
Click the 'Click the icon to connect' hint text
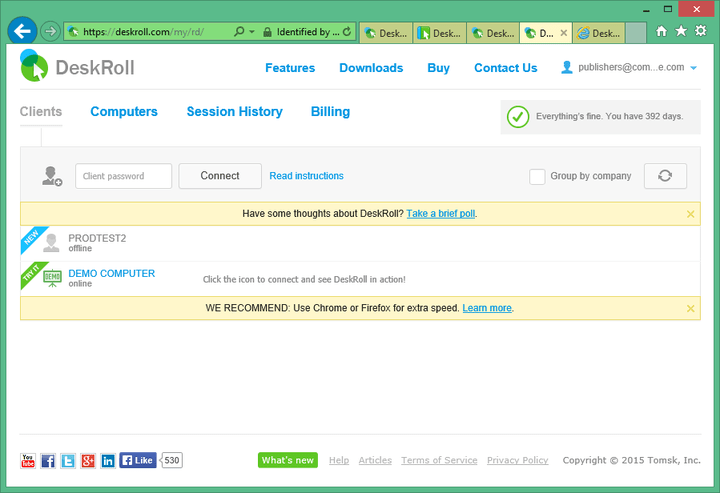[x=304, y=279]
